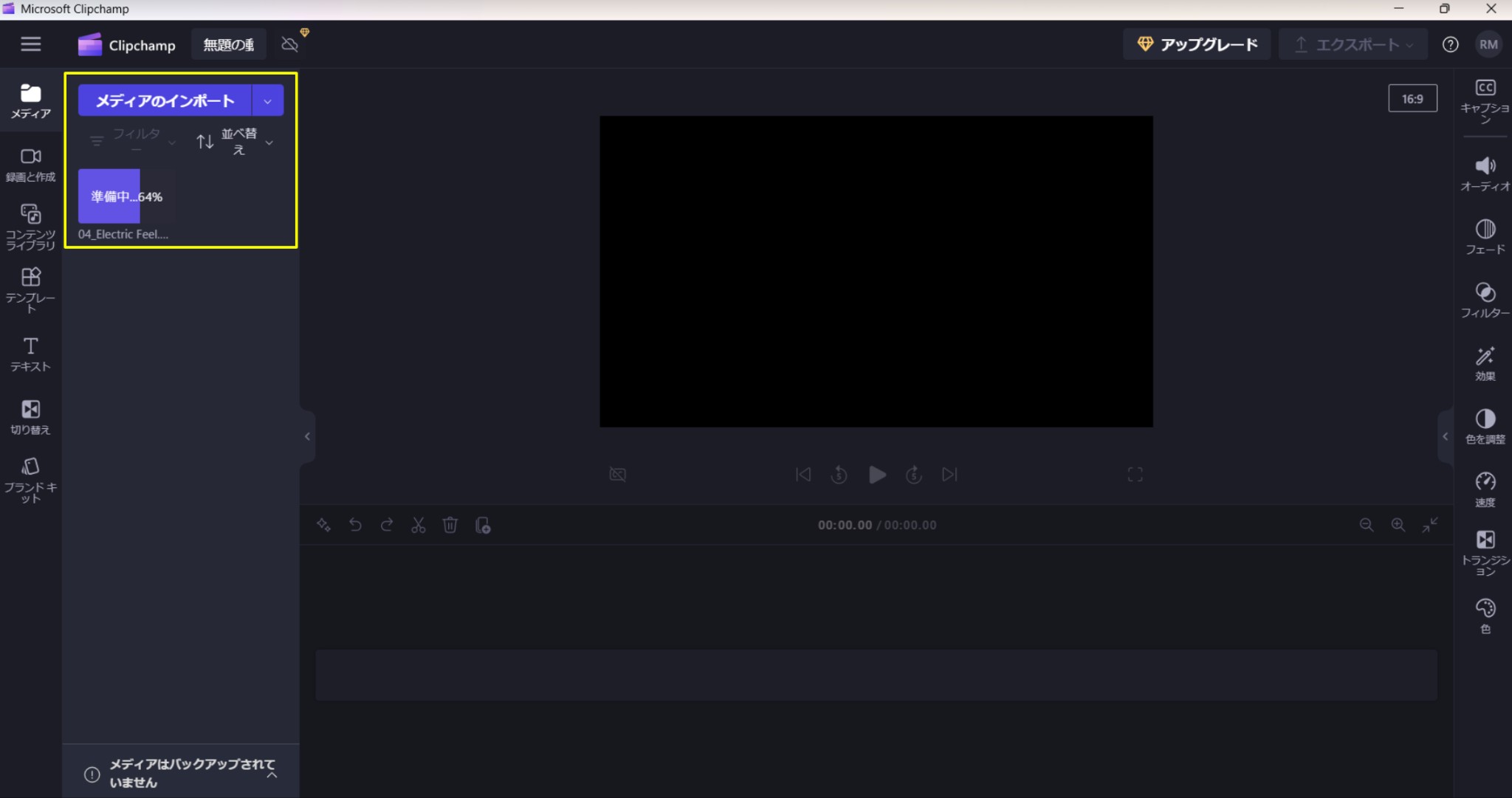Rename the 無題の動画 project title
Image resolution: width=1512 pixels, height=798 pixels.
[229, 45]
